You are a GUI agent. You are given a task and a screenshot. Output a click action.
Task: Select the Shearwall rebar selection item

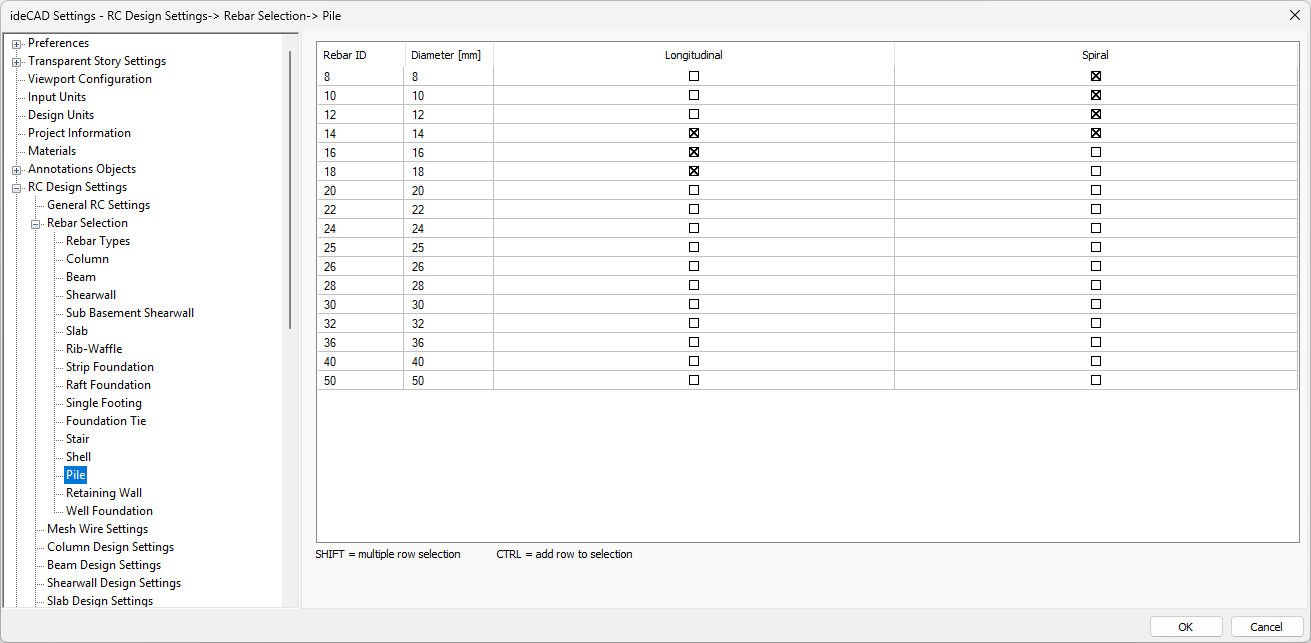coord(91,295)
